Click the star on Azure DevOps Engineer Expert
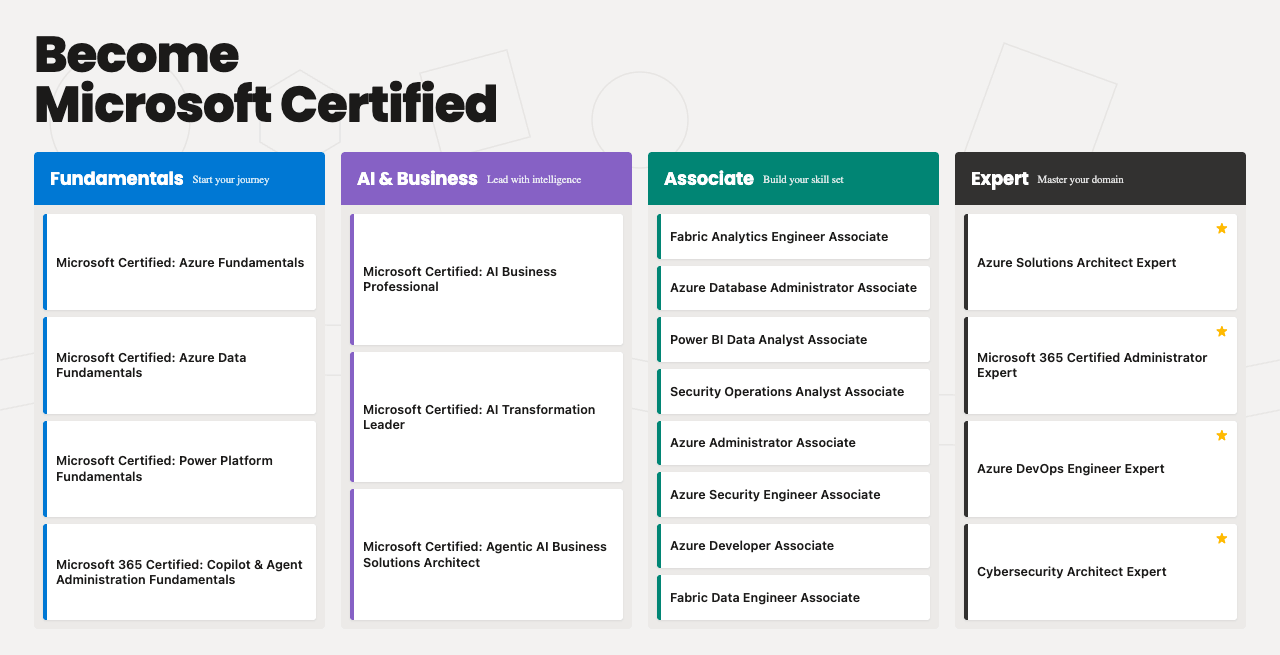Screen dimensions: 1280x655 point(1221,436)
